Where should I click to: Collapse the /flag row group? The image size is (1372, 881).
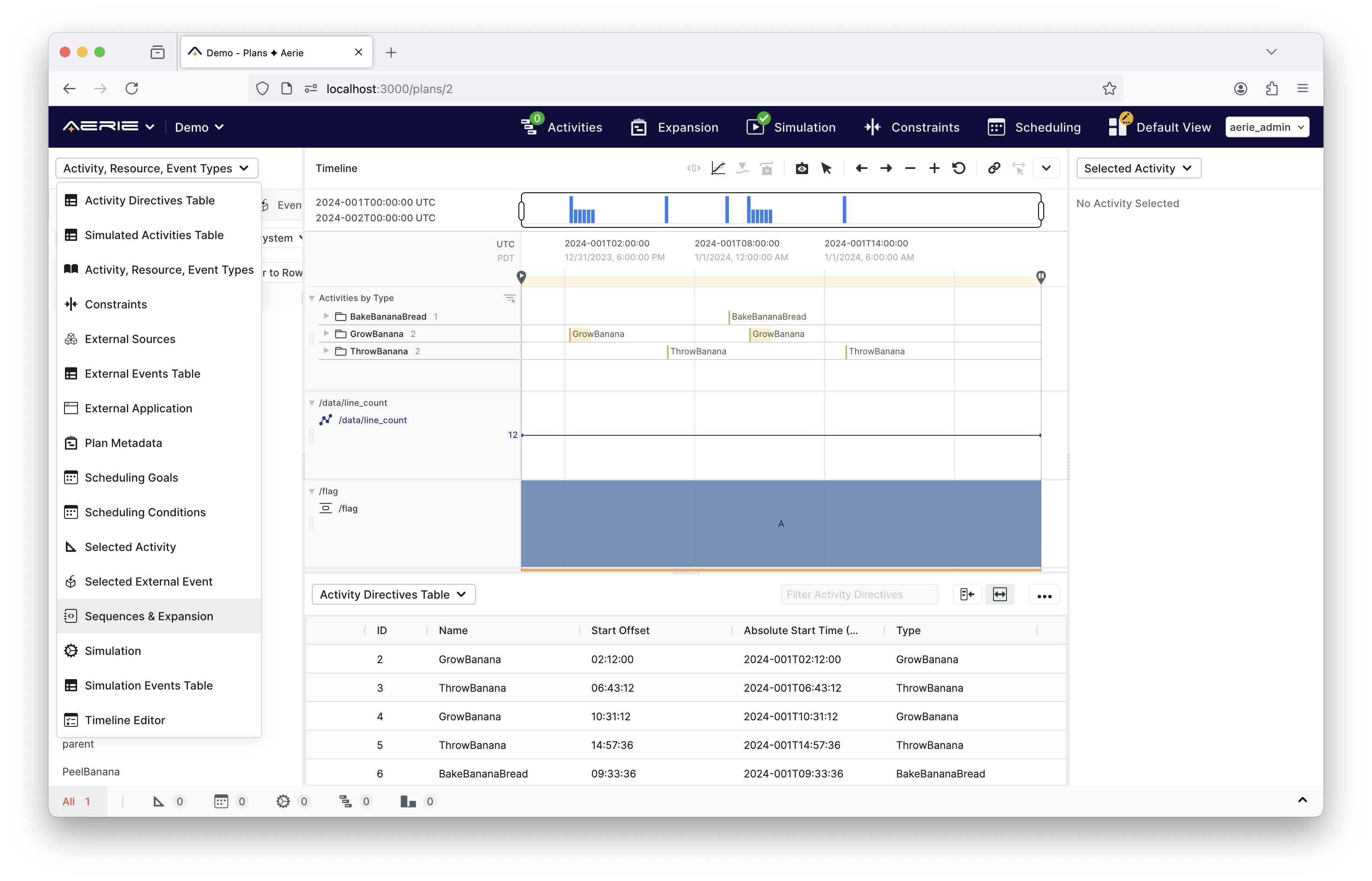pos(312,491)
